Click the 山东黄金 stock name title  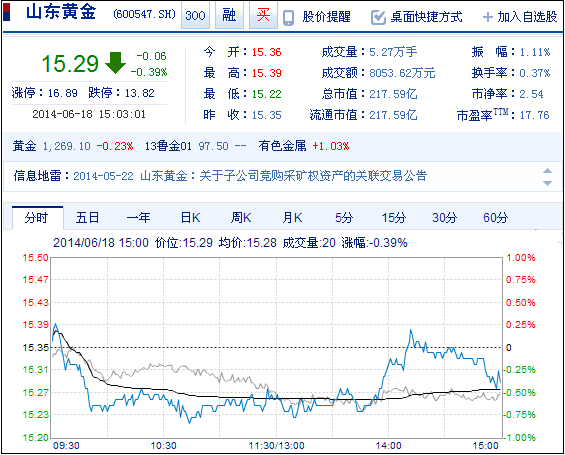click(x=61, y=12)
